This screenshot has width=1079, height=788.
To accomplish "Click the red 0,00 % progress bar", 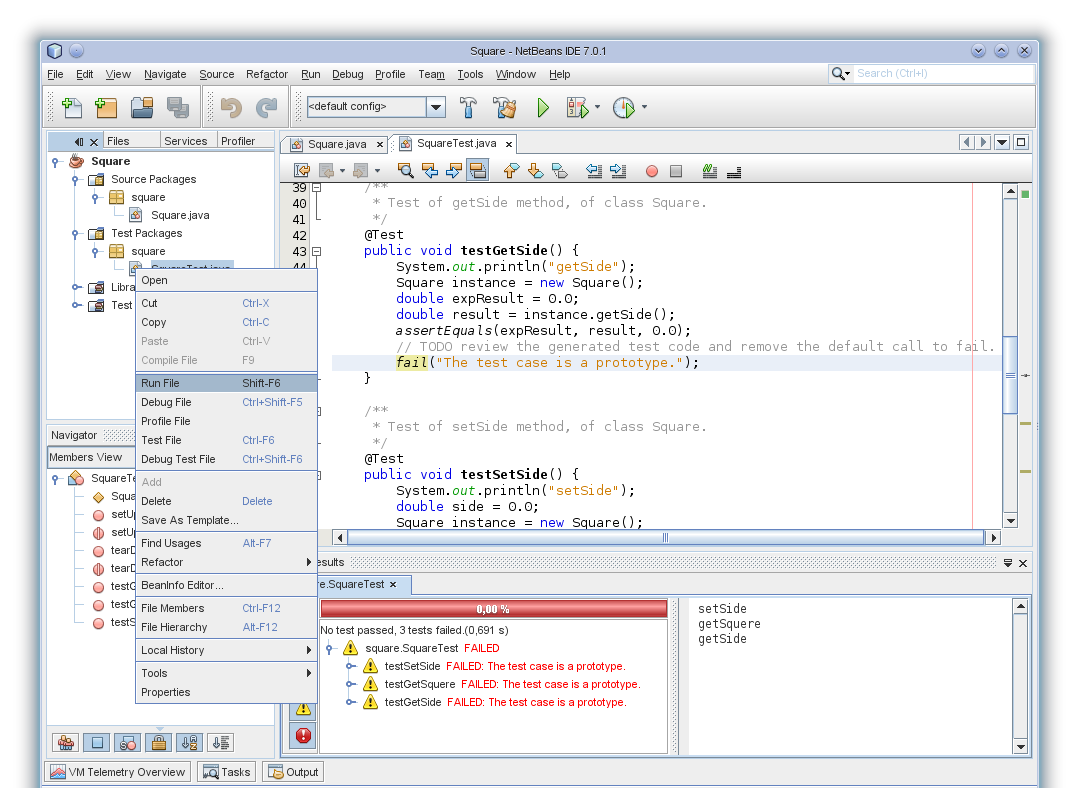I will [493, 609].
